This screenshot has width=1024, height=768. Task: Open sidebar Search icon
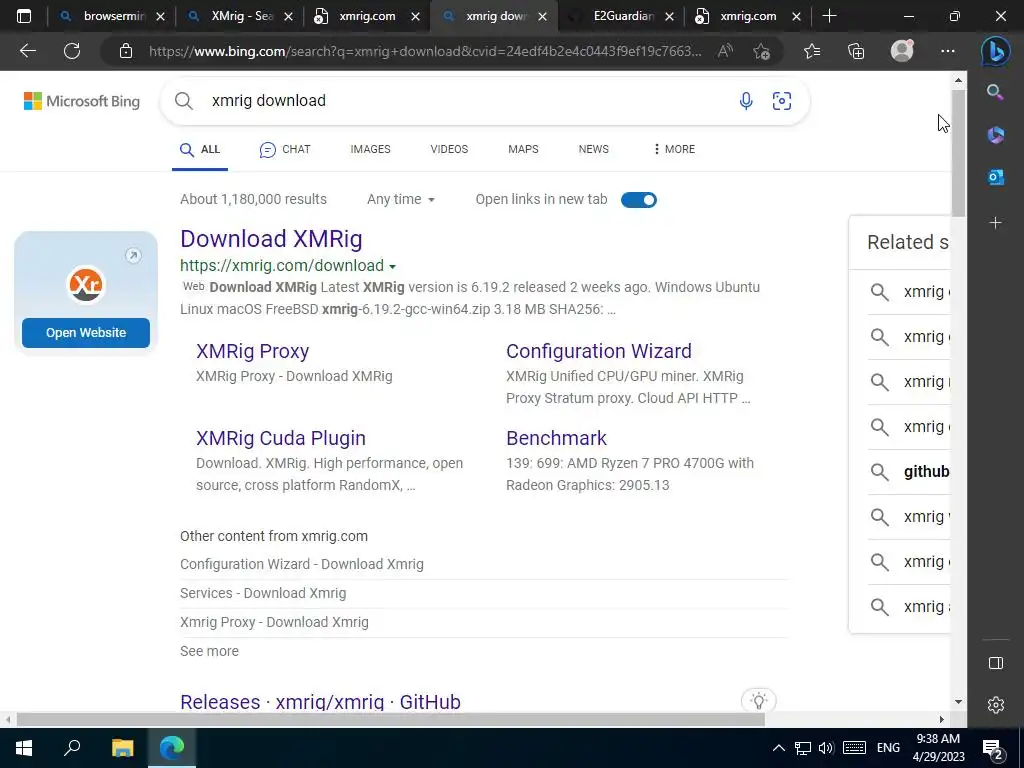tap(995, 92)
